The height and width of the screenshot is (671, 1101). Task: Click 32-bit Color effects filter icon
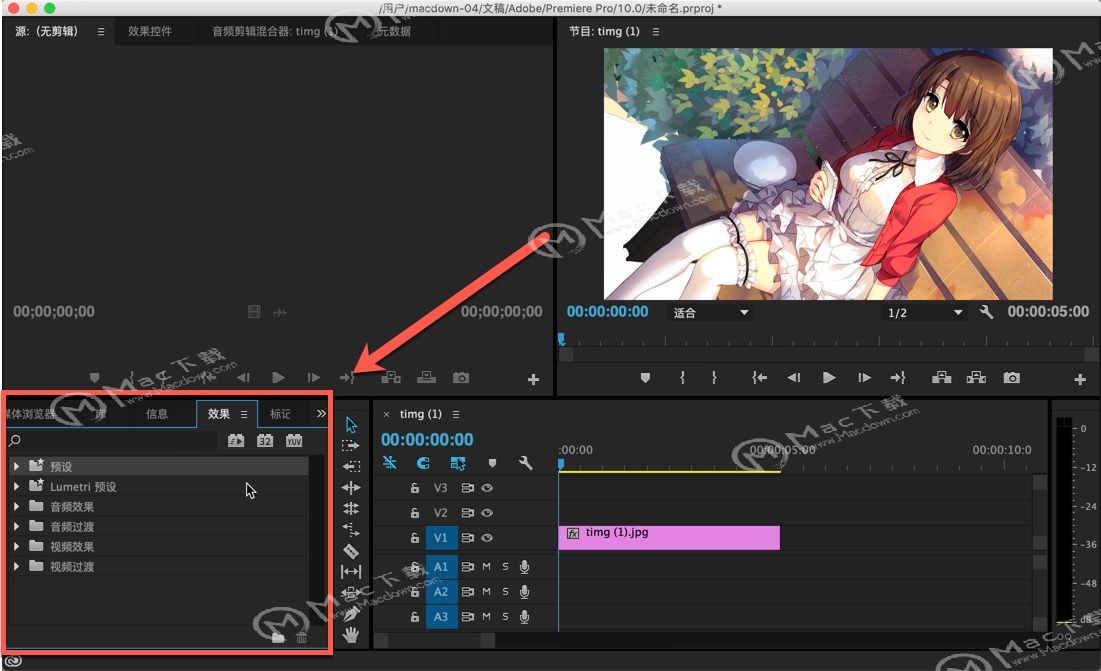pyautogui.click(x=265, y=441)
